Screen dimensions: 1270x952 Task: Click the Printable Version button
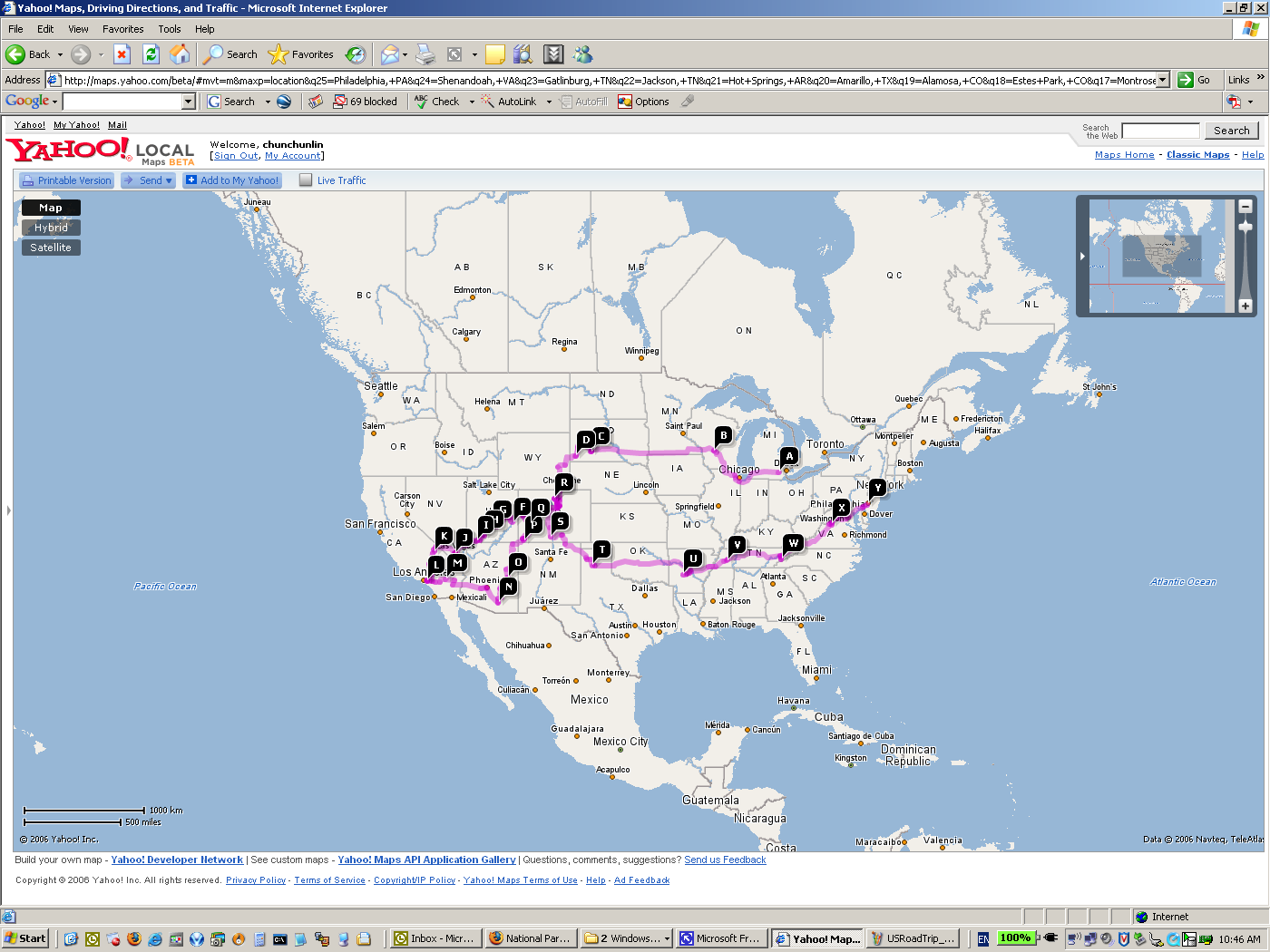pyautogui.click(x=67, y=180)
